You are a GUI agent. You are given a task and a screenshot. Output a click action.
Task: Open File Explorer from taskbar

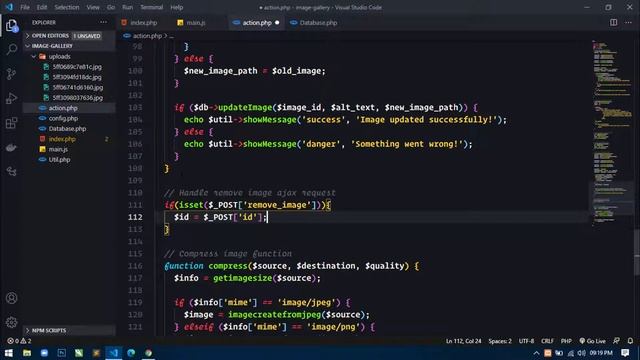(x=27, y=353)
